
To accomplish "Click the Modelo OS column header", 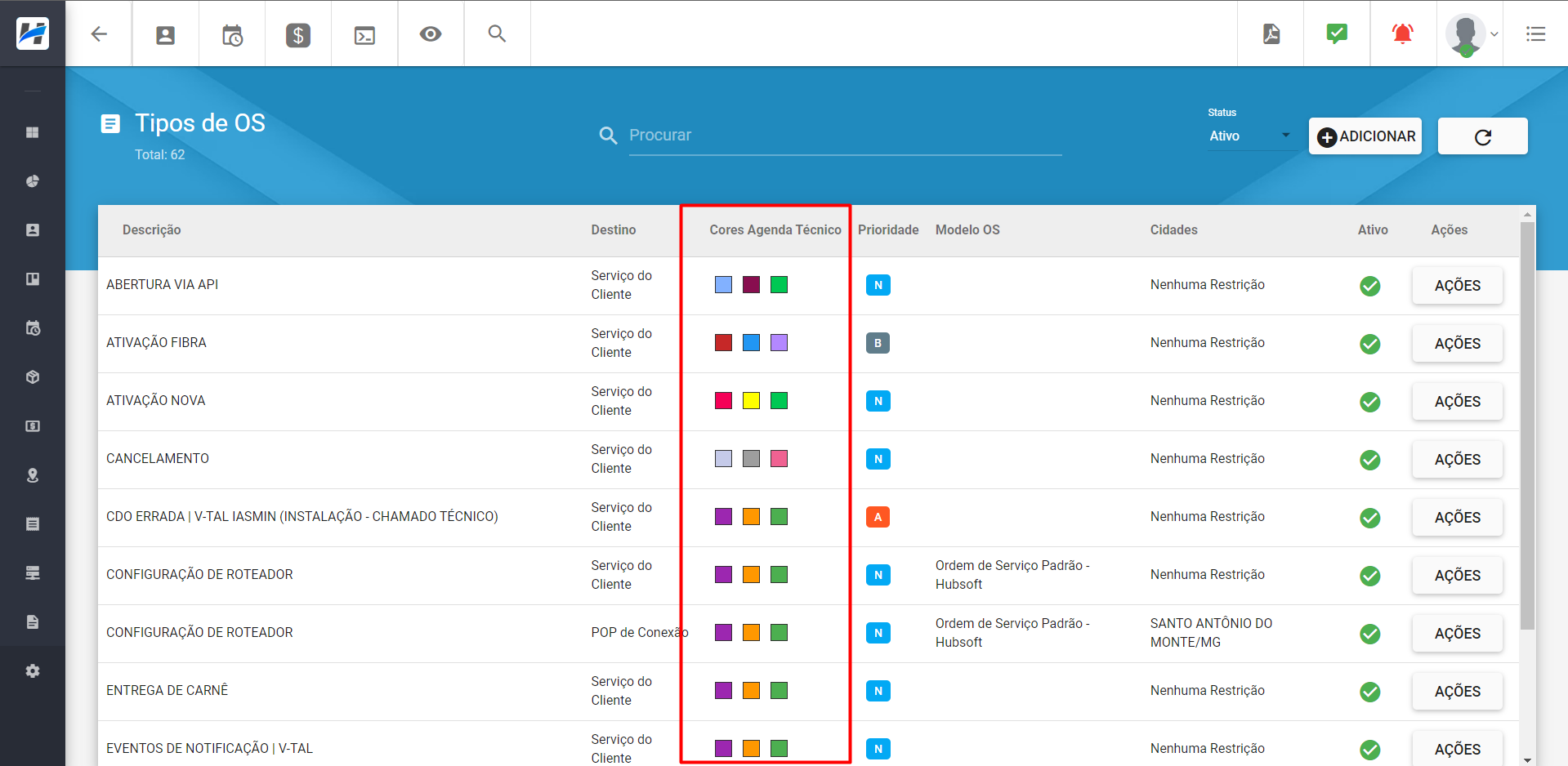I will (x=967, y=230).
